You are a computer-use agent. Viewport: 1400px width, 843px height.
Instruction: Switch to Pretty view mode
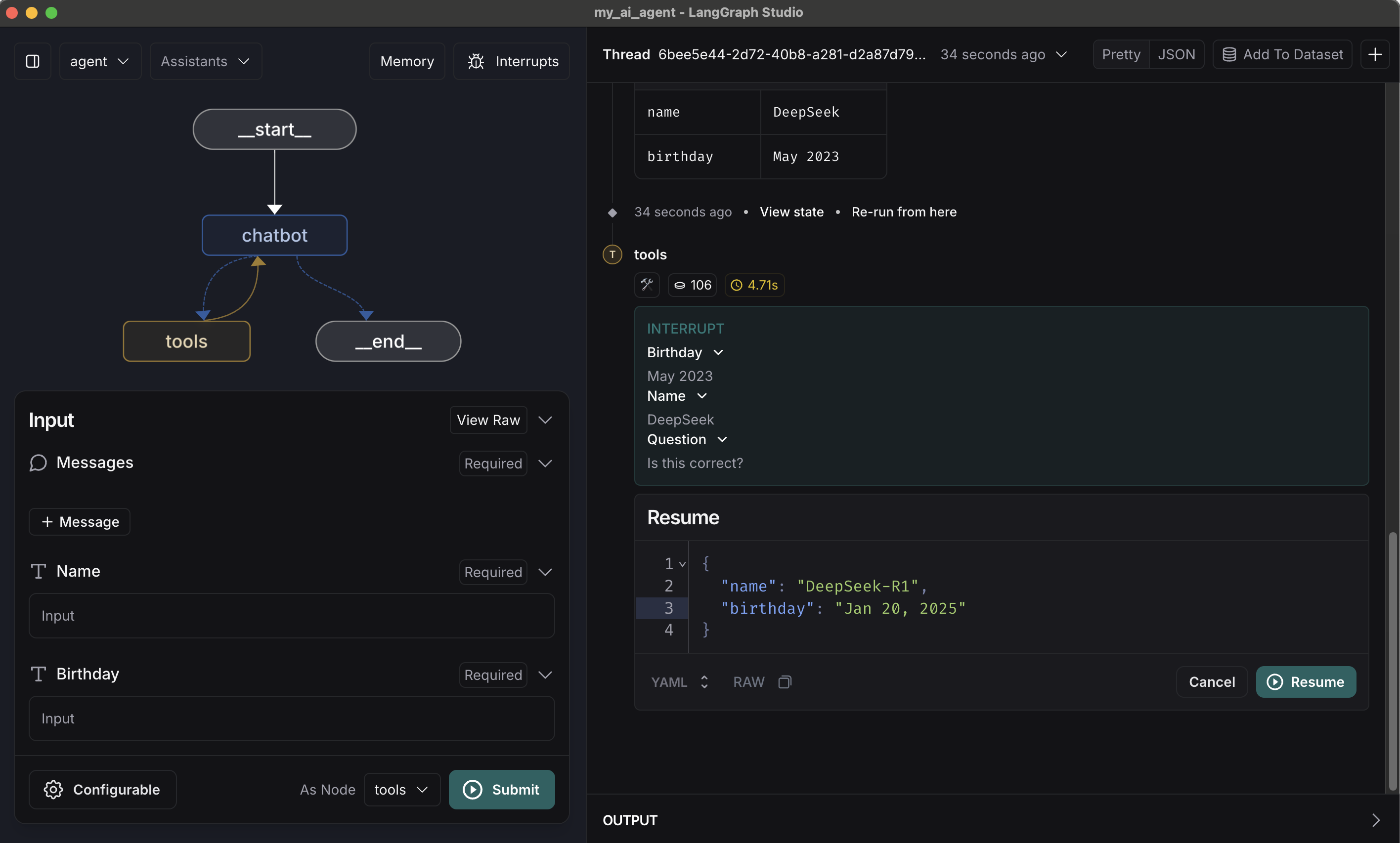pos(1121,54)
